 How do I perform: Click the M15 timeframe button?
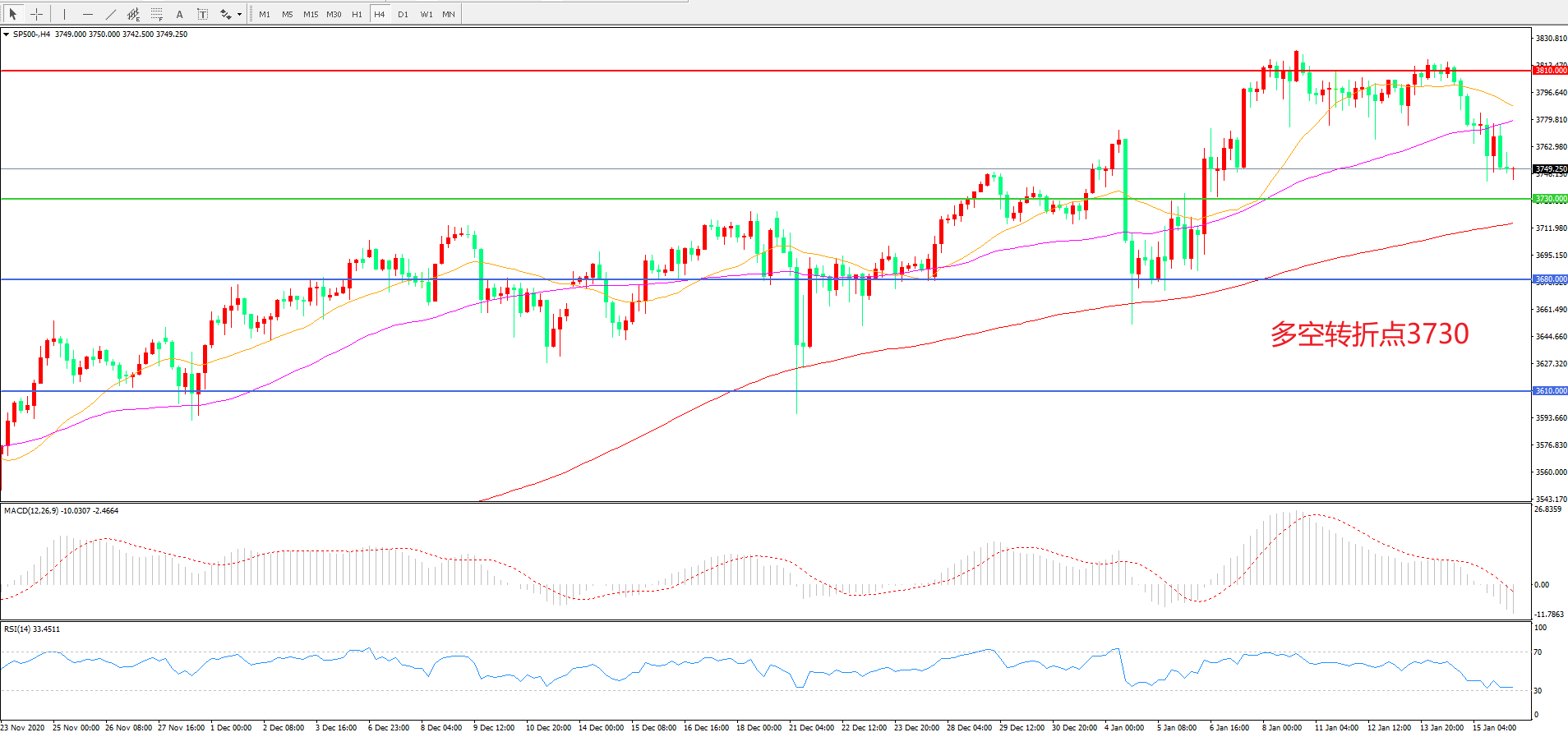coord(311,14)
